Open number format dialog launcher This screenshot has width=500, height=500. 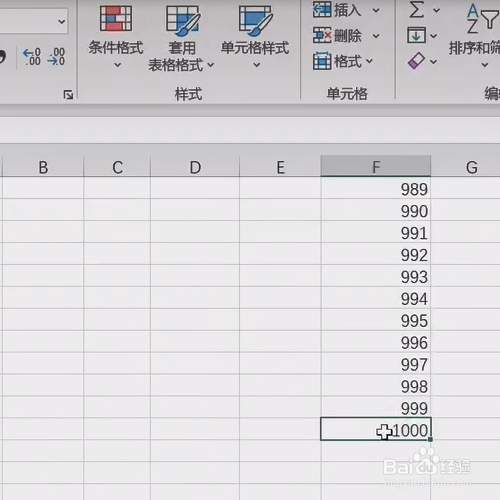tap(68, 95)
